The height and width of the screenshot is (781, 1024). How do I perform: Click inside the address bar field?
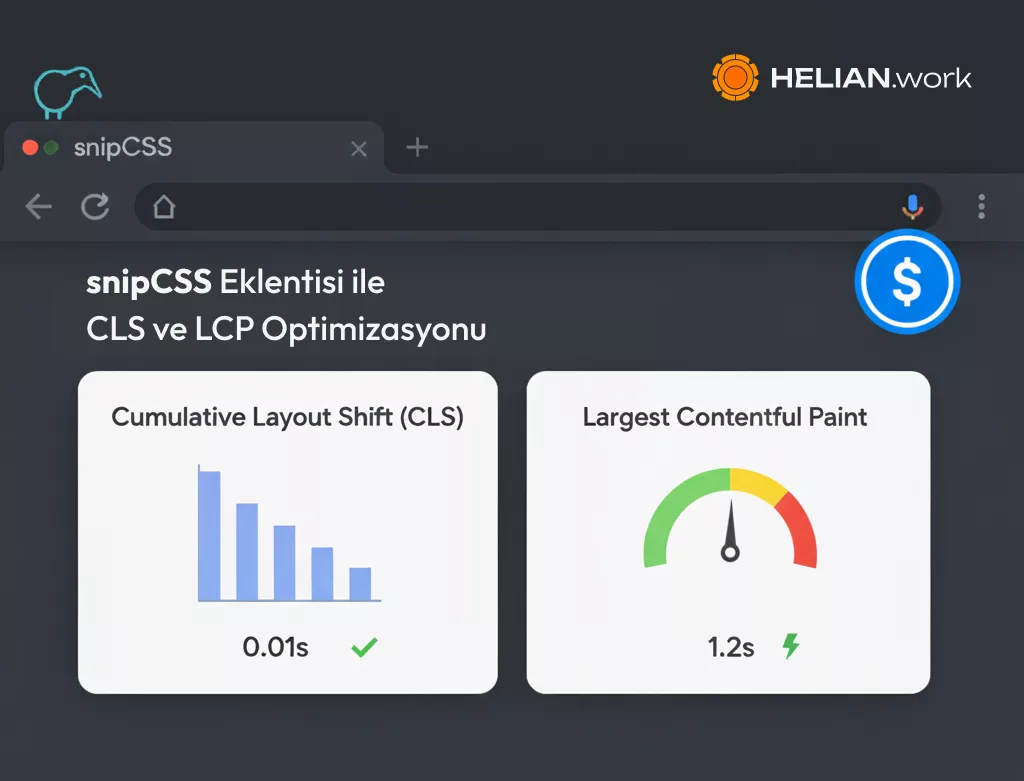pyautogui.click(x=530, y=207)
